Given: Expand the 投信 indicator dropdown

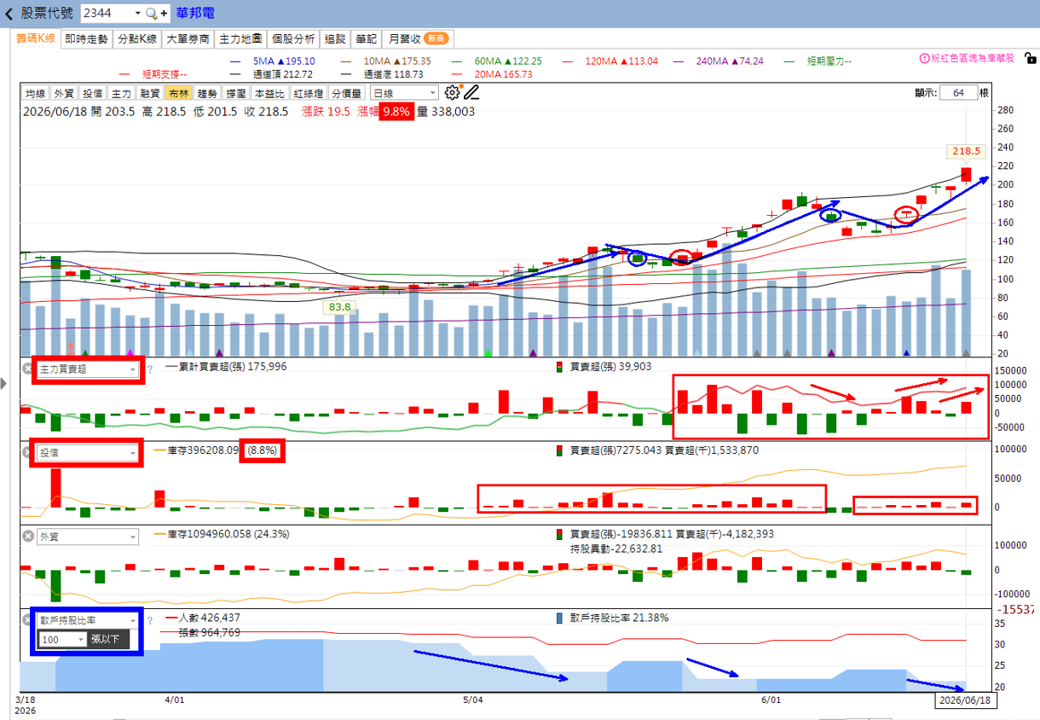Looking at the screenshot, I should tap(87, 453).
